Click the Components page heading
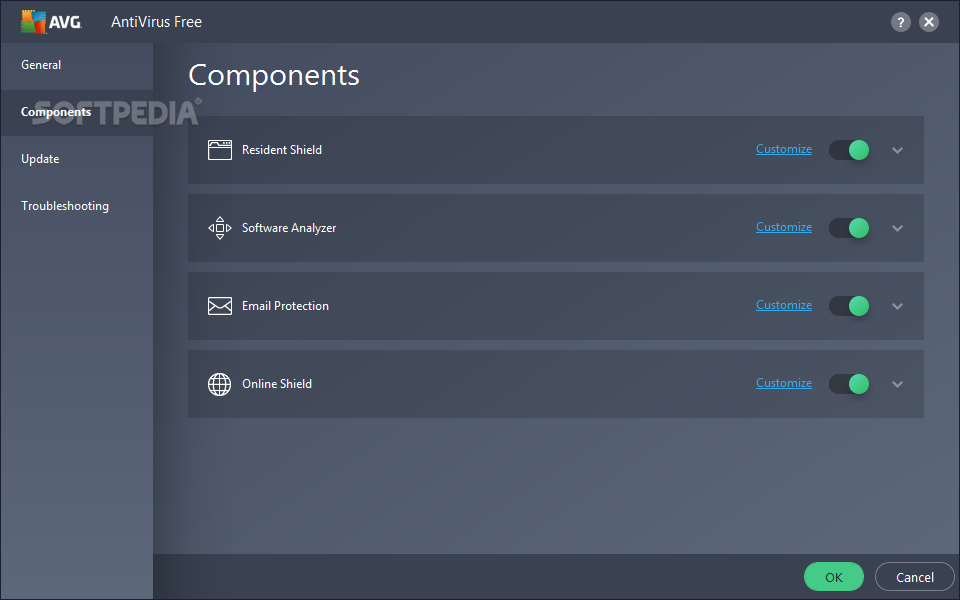 274,76
